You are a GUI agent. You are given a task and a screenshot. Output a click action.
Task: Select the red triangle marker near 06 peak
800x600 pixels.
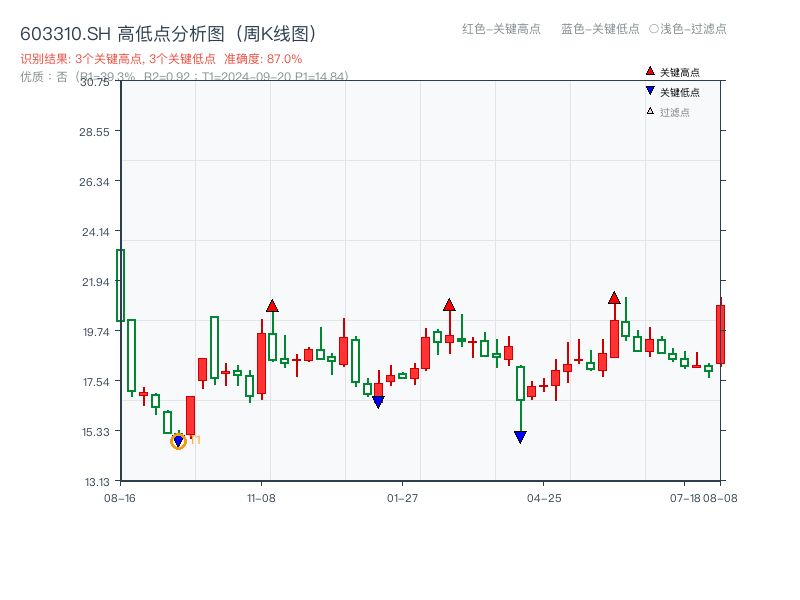point(613,297)
